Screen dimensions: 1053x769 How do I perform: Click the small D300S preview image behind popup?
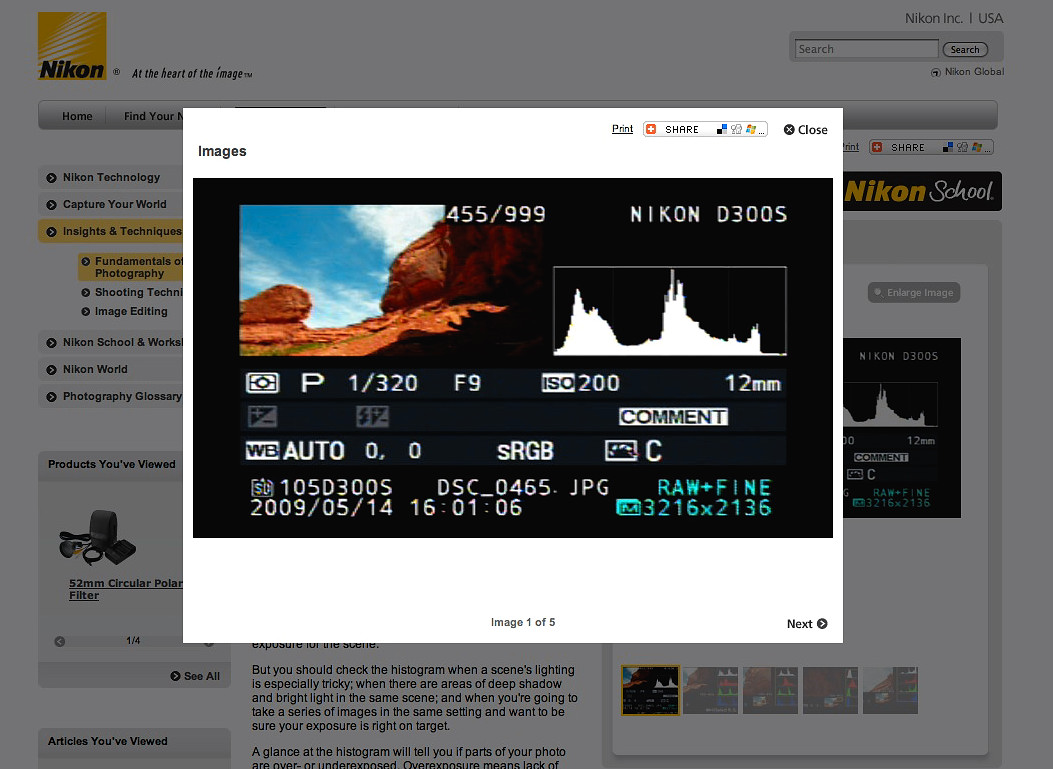[x=902, y=428]
